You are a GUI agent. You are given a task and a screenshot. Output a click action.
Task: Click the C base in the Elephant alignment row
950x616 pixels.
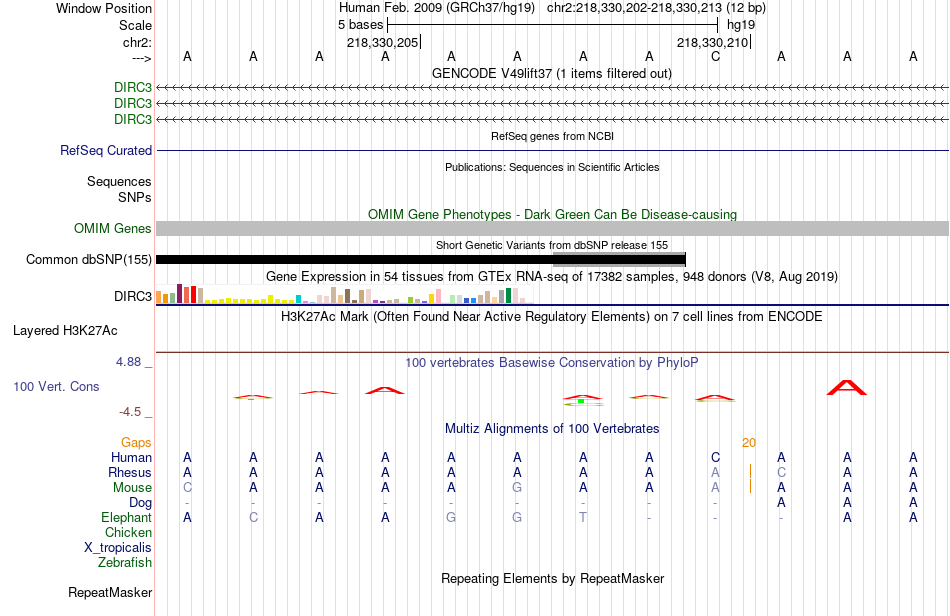(x=253, y=517)
